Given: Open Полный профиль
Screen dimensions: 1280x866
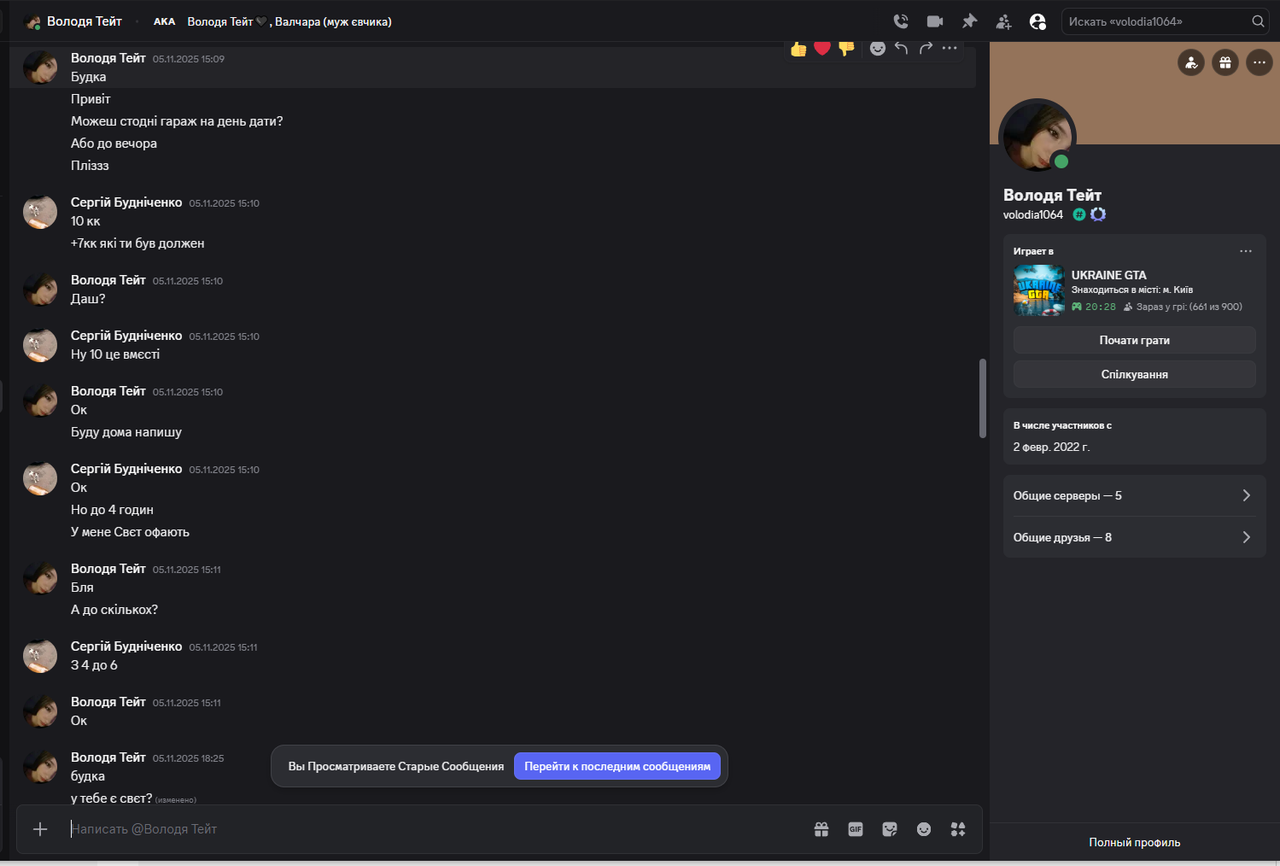Looking at the screenshot, I should 1134,842.
